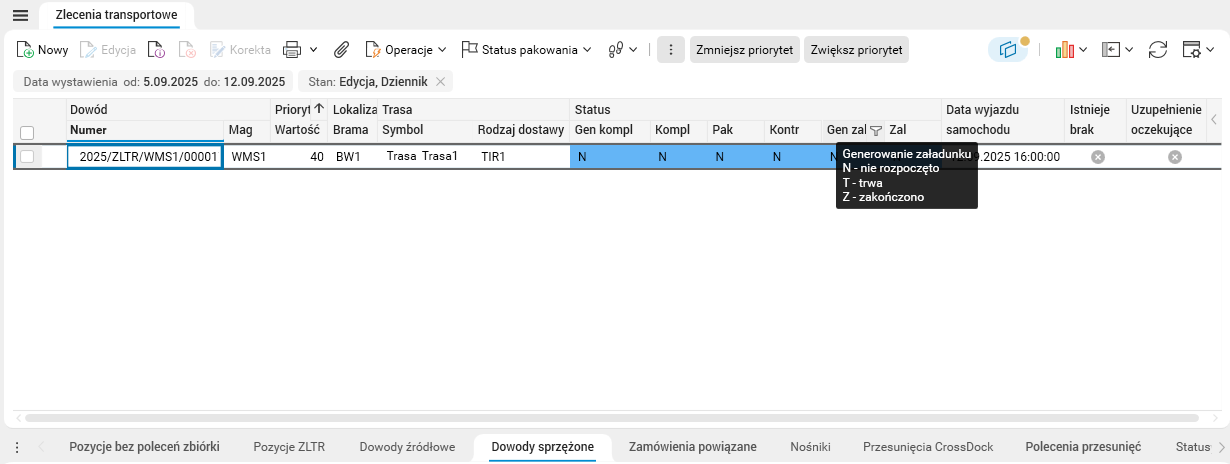
Task: Open attachments via paperclip icon
Action: pos(341,49)
